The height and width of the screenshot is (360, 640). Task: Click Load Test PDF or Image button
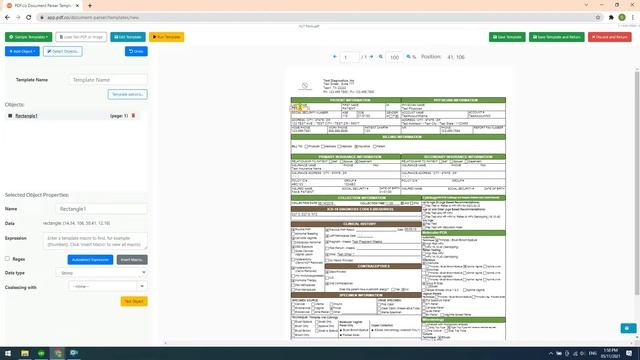pyautogui.click(x=81, y=37)
